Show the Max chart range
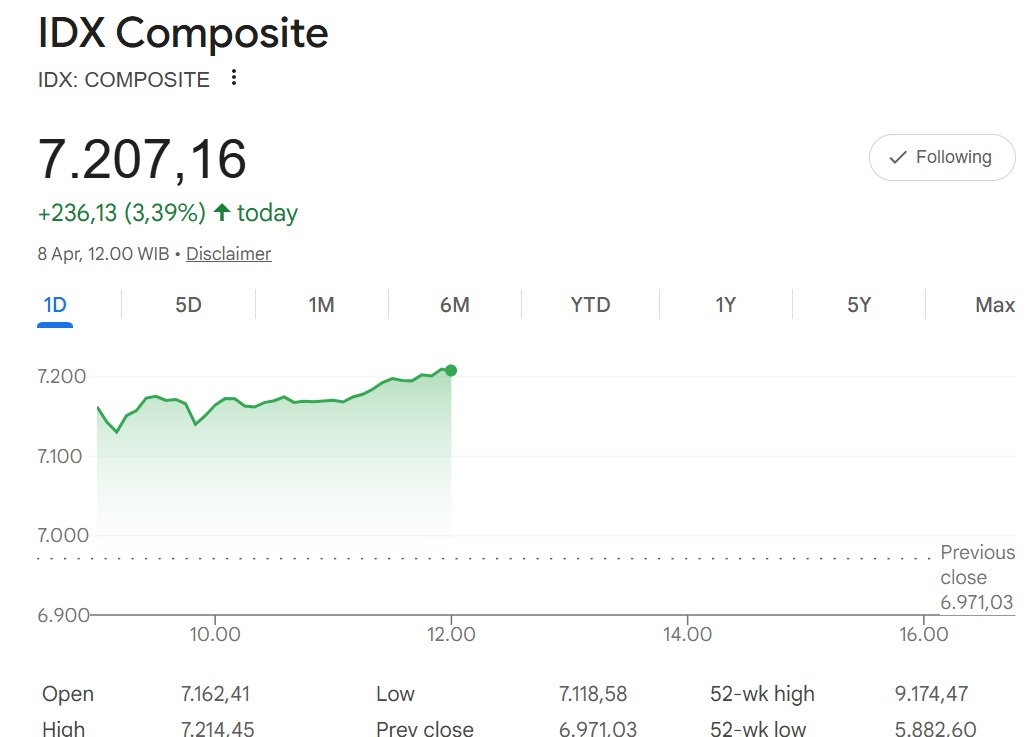 coord(994,305)
